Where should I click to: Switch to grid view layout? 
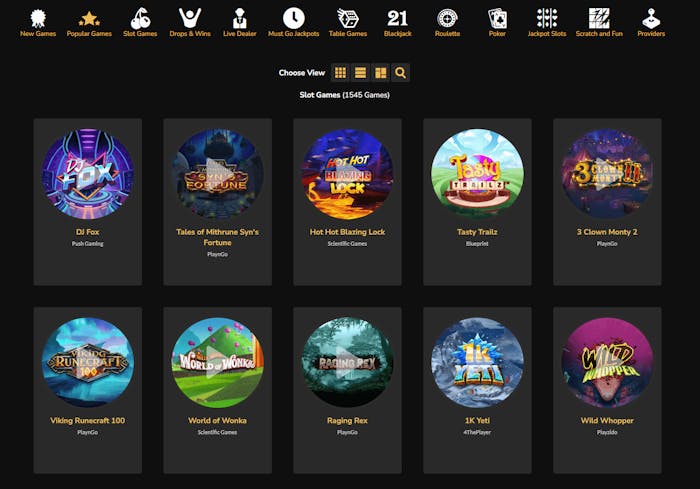pyautogui.click(x=340, y=72)
